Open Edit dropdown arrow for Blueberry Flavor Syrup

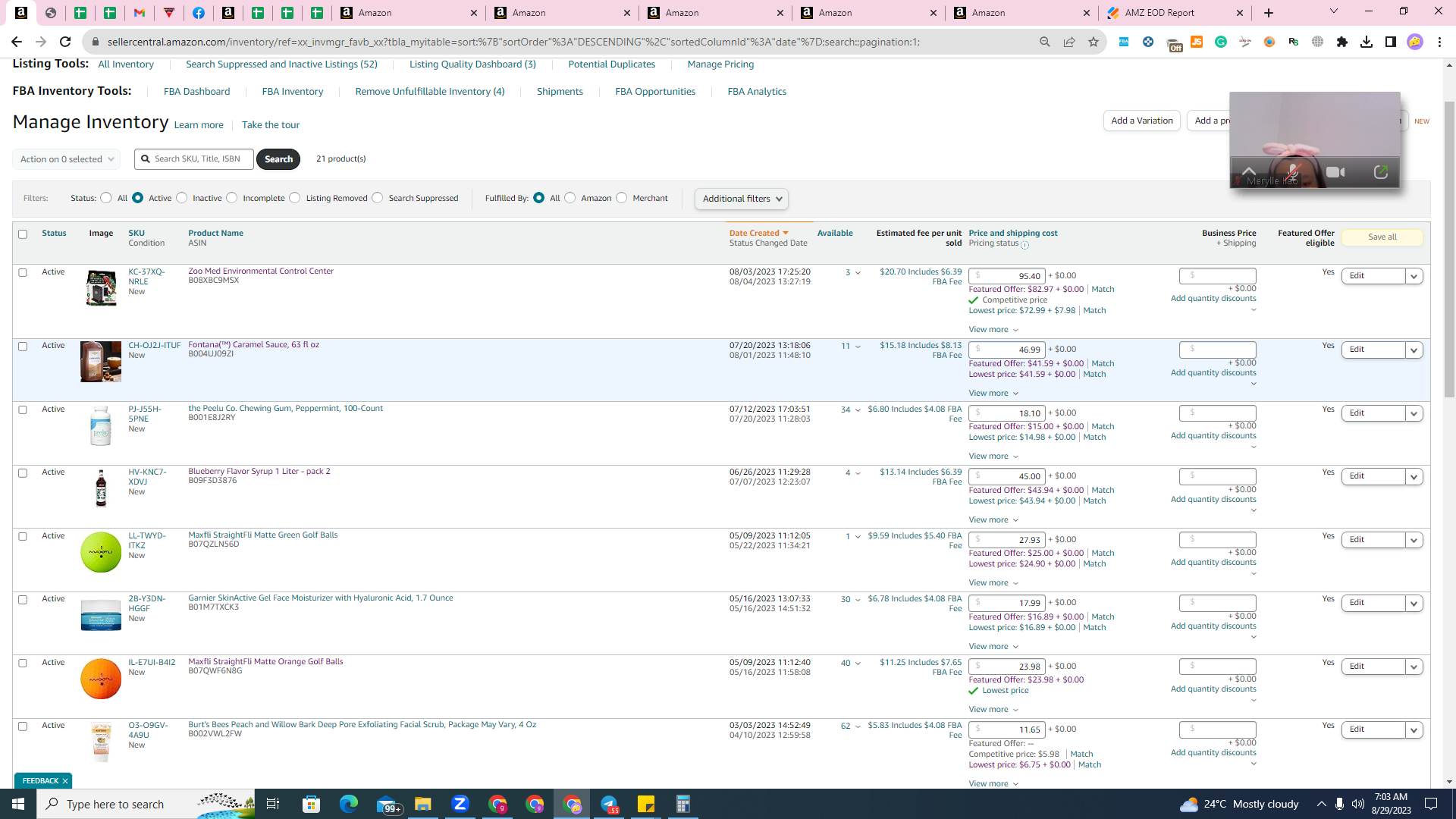(1414, 477)
